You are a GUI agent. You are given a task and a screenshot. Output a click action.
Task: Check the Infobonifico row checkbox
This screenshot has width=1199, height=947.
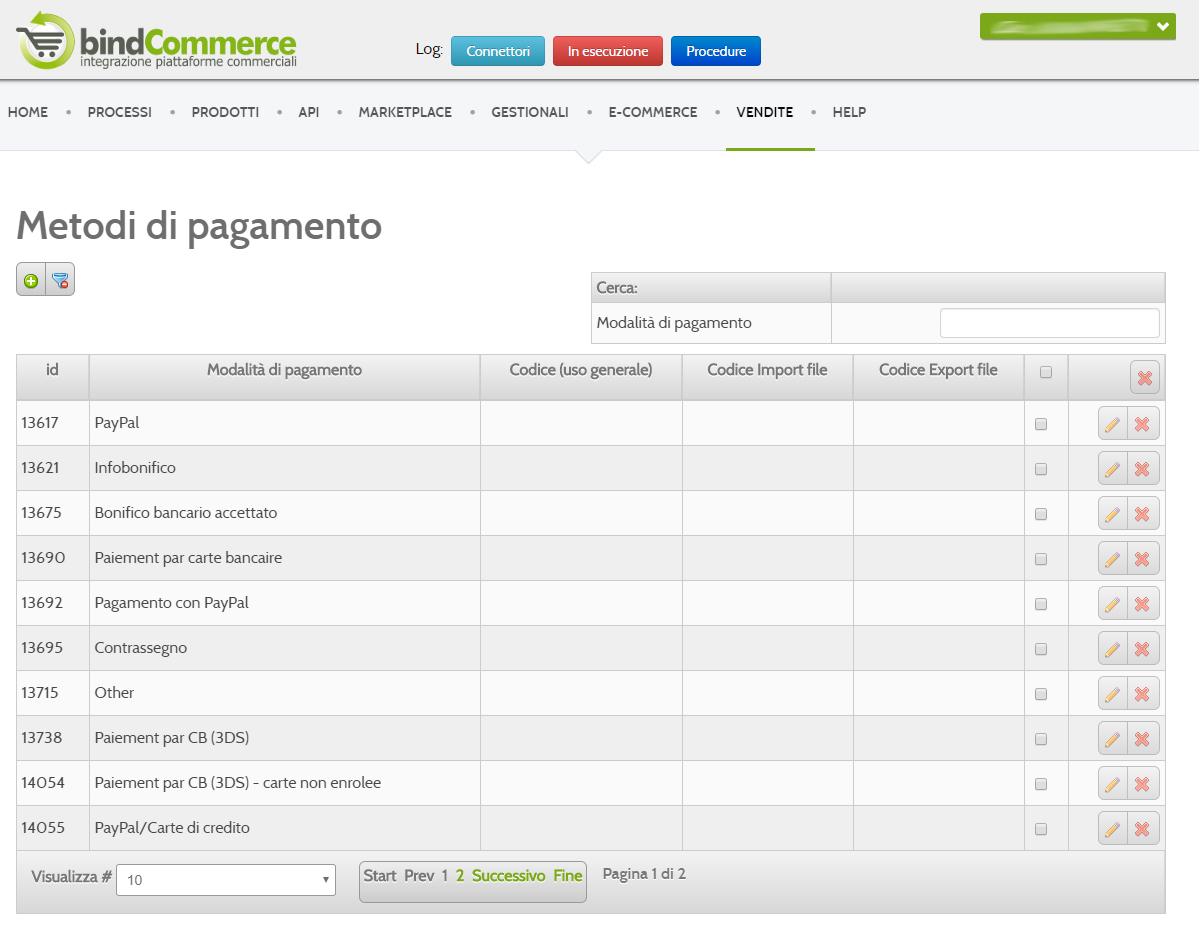point(1041,469)
